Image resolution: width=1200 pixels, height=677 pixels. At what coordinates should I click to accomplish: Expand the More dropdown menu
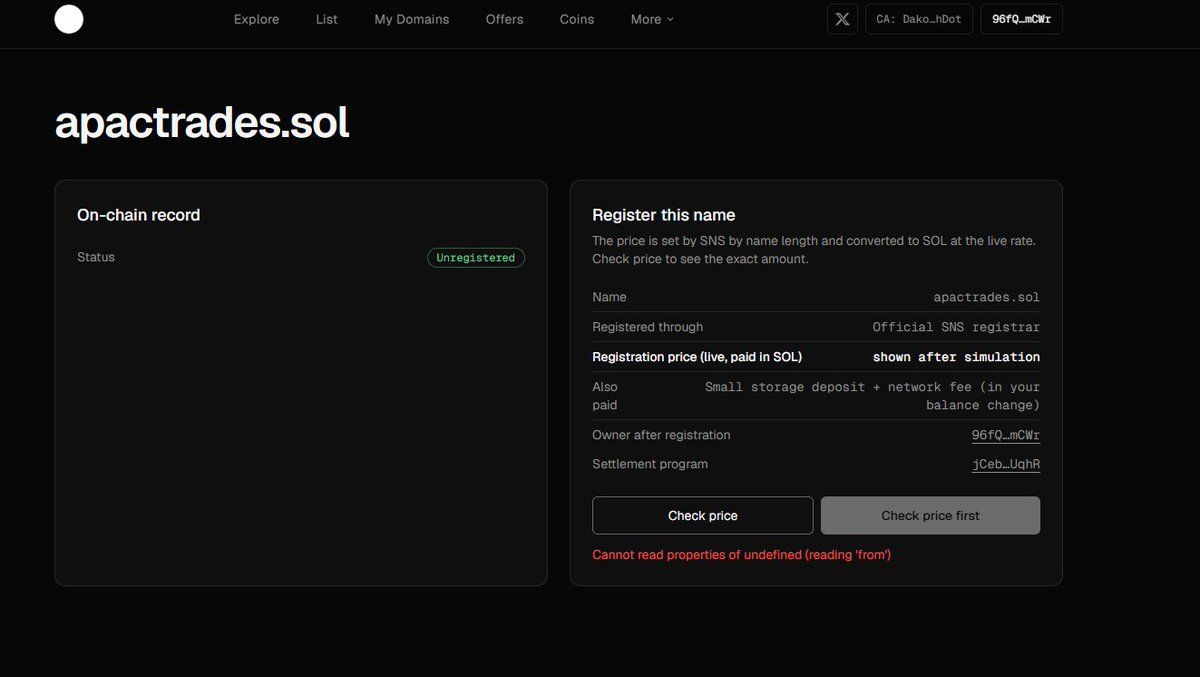tap(652, 19)
